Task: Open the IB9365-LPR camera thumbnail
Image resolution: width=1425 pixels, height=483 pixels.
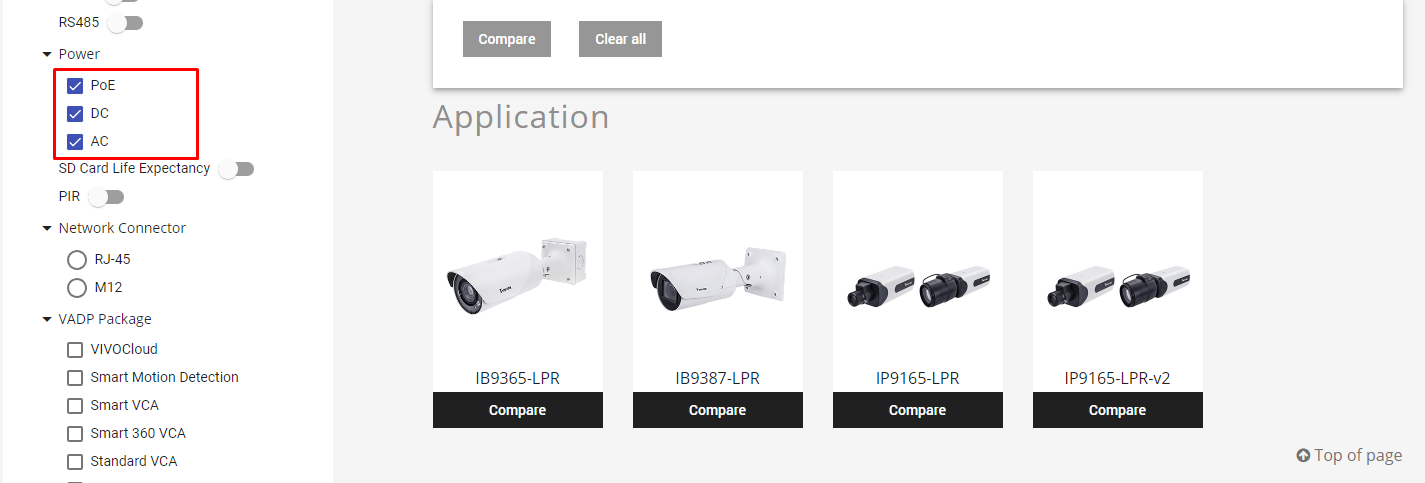Action: tap(518, 274)
